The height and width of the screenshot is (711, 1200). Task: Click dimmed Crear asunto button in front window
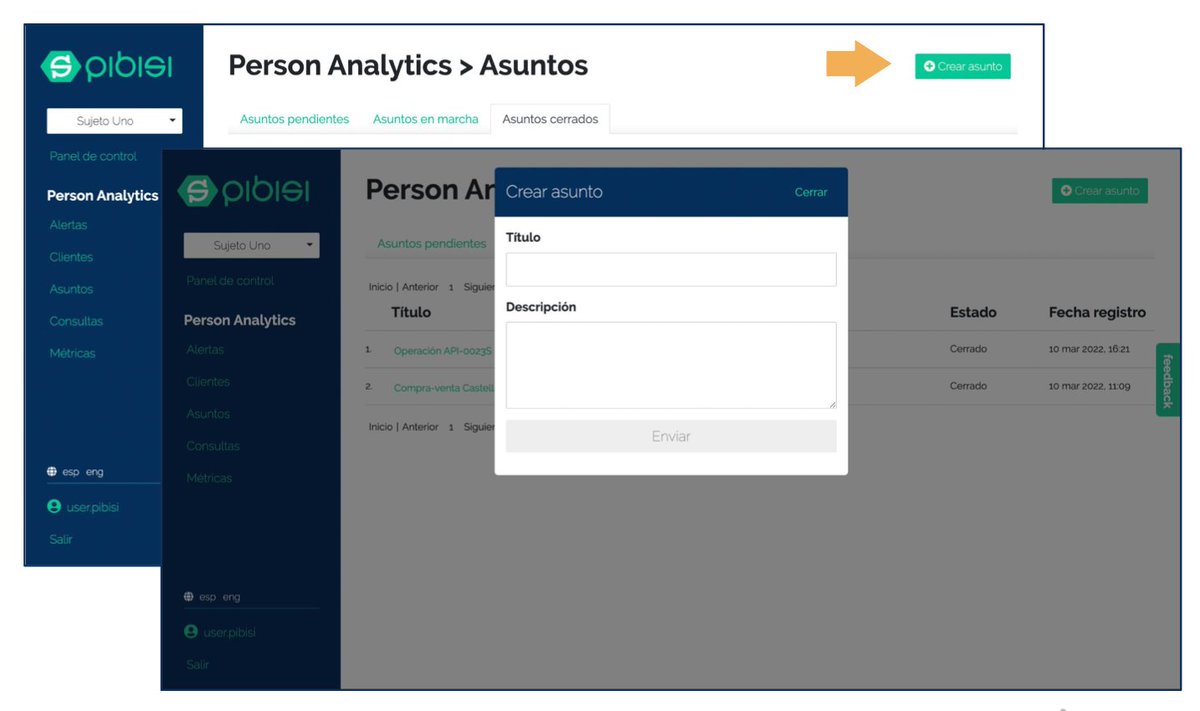pyautogui.click(x=1100, y=190)
